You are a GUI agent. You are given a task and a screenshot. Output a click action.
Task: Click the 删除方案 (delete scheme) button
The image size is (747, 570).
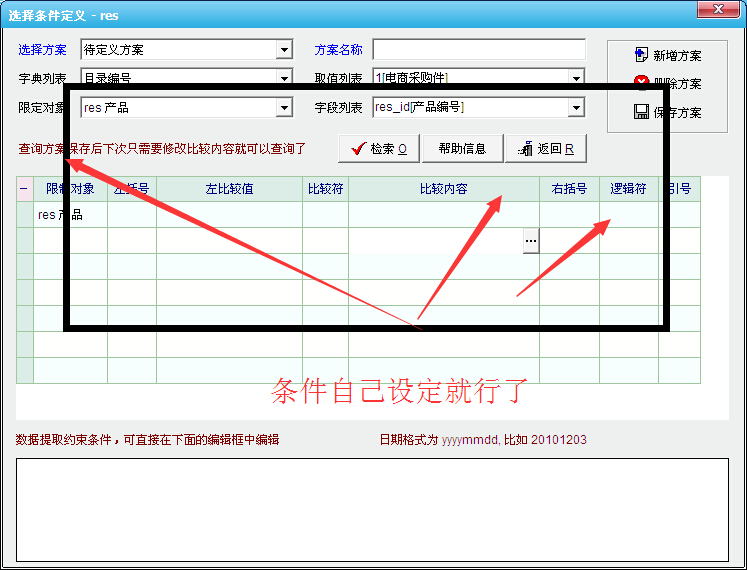point(667,84)
